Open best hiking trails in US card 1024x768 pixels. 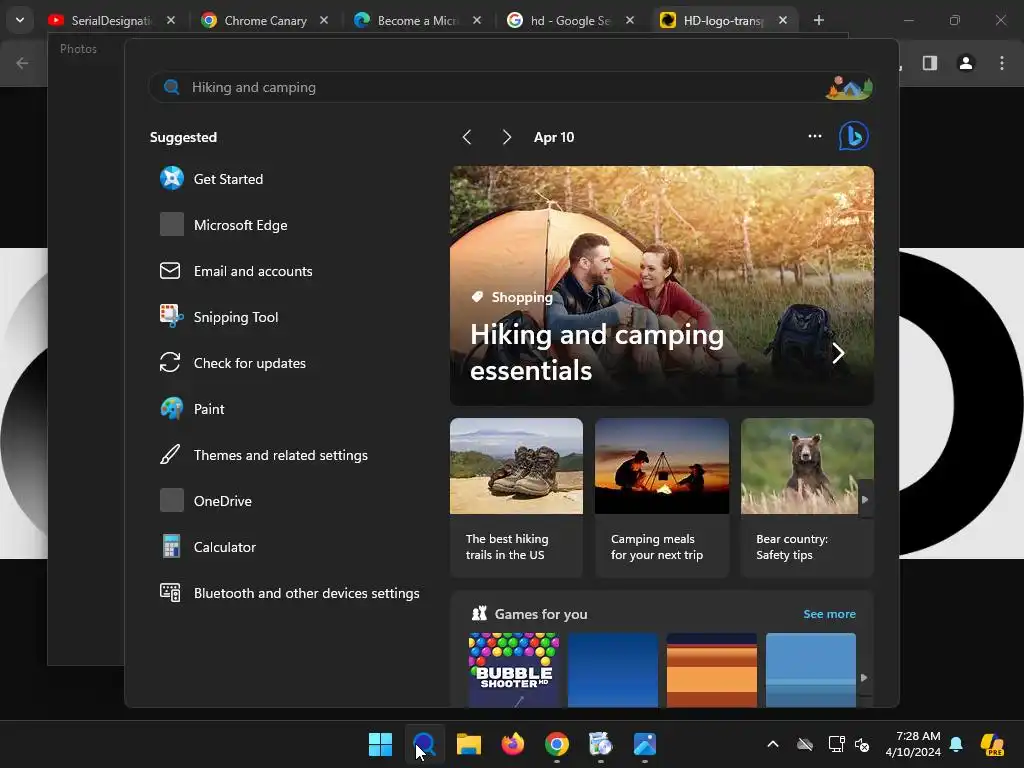point(516,498)
